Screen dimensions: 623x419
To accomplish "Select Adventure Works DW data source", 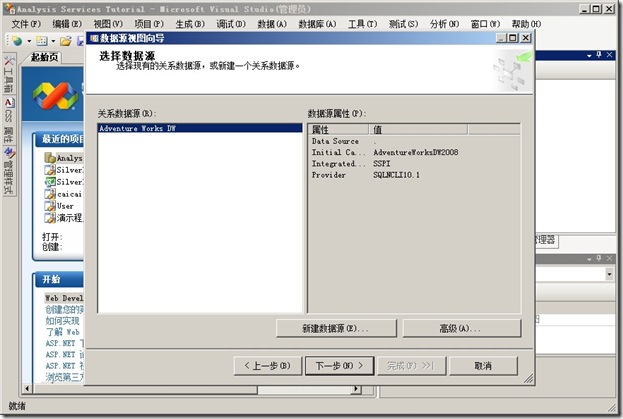I will 200,128.
